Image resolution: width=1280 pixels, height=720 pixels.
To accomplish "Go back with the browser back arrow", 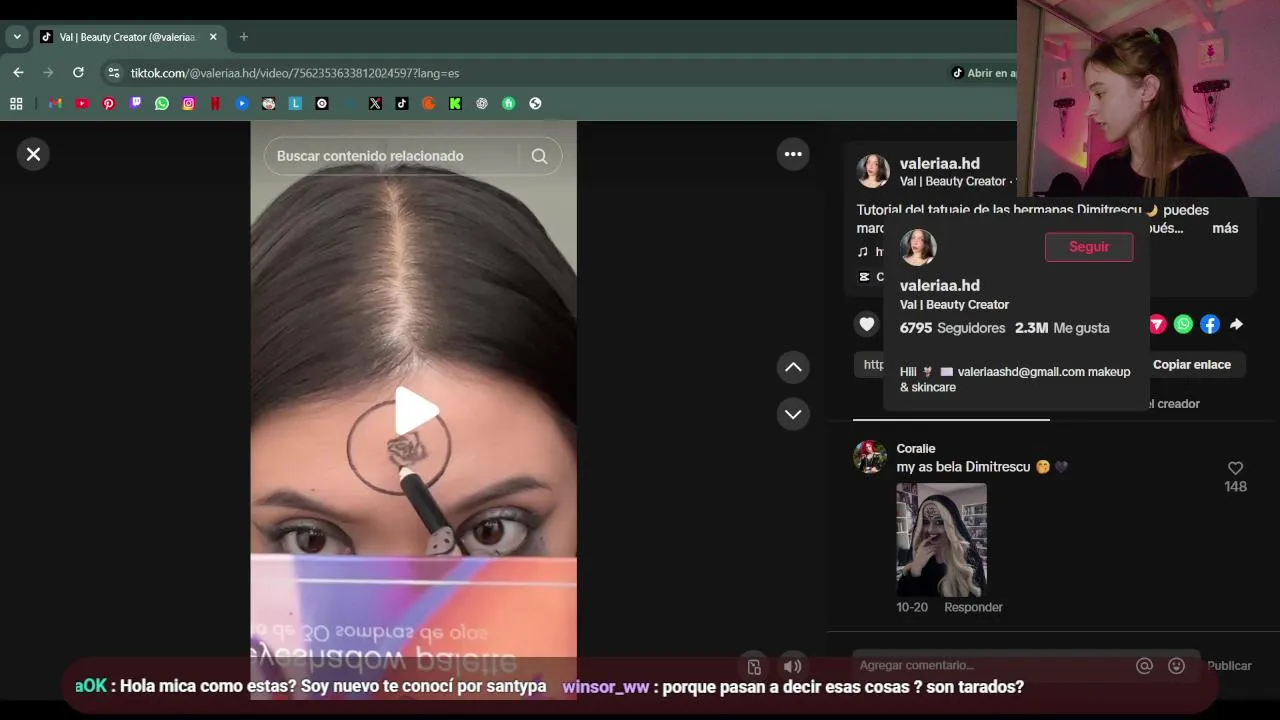I will click(x=18, y=73).
